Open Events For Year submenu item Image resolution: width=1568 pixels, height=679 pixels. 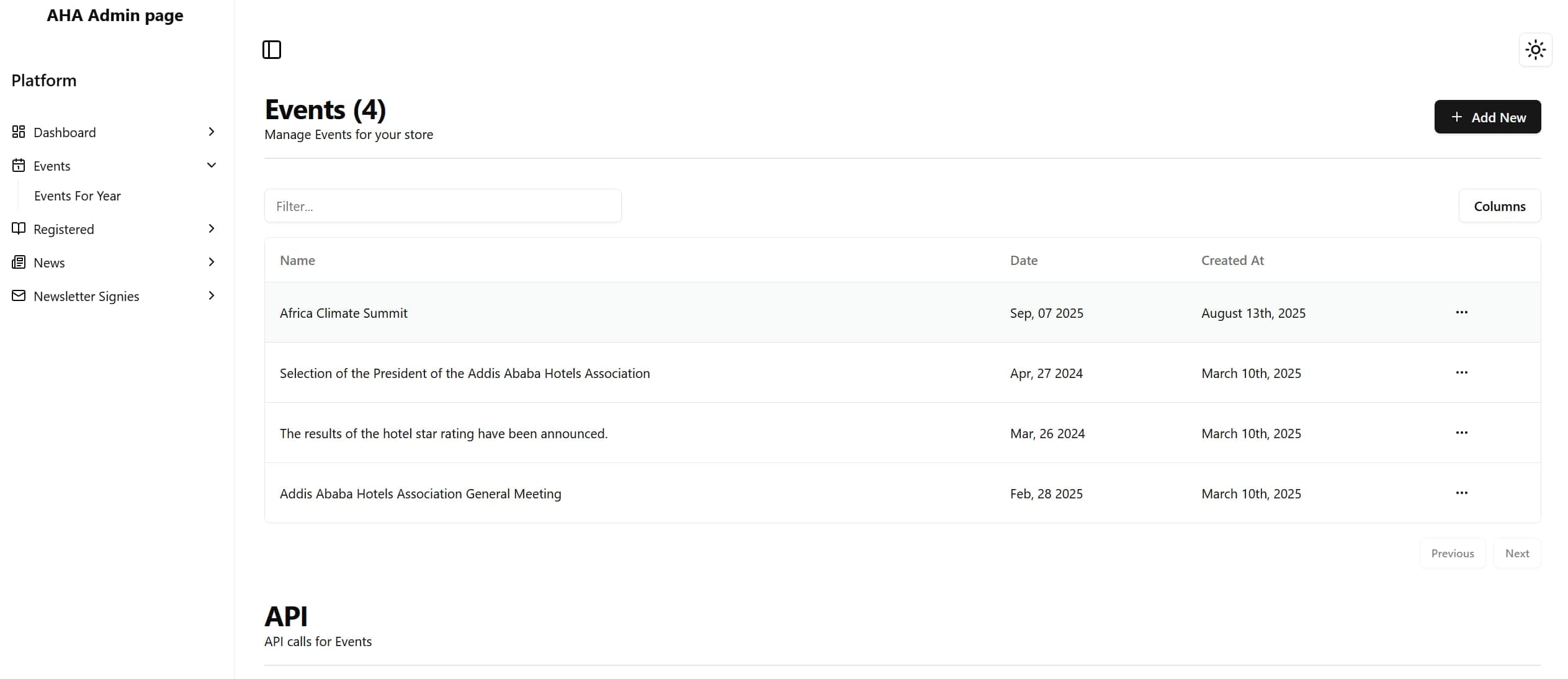78,196
